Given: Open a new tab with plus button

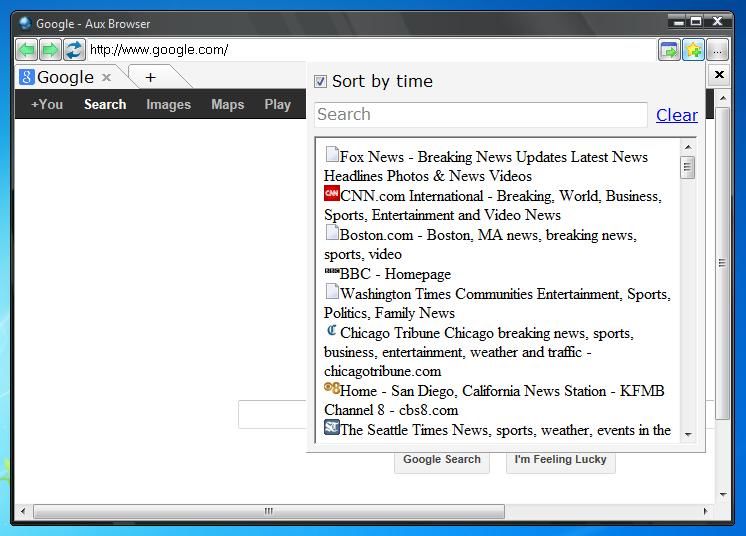Looking at the screenshot, I should tap(150, 77).
